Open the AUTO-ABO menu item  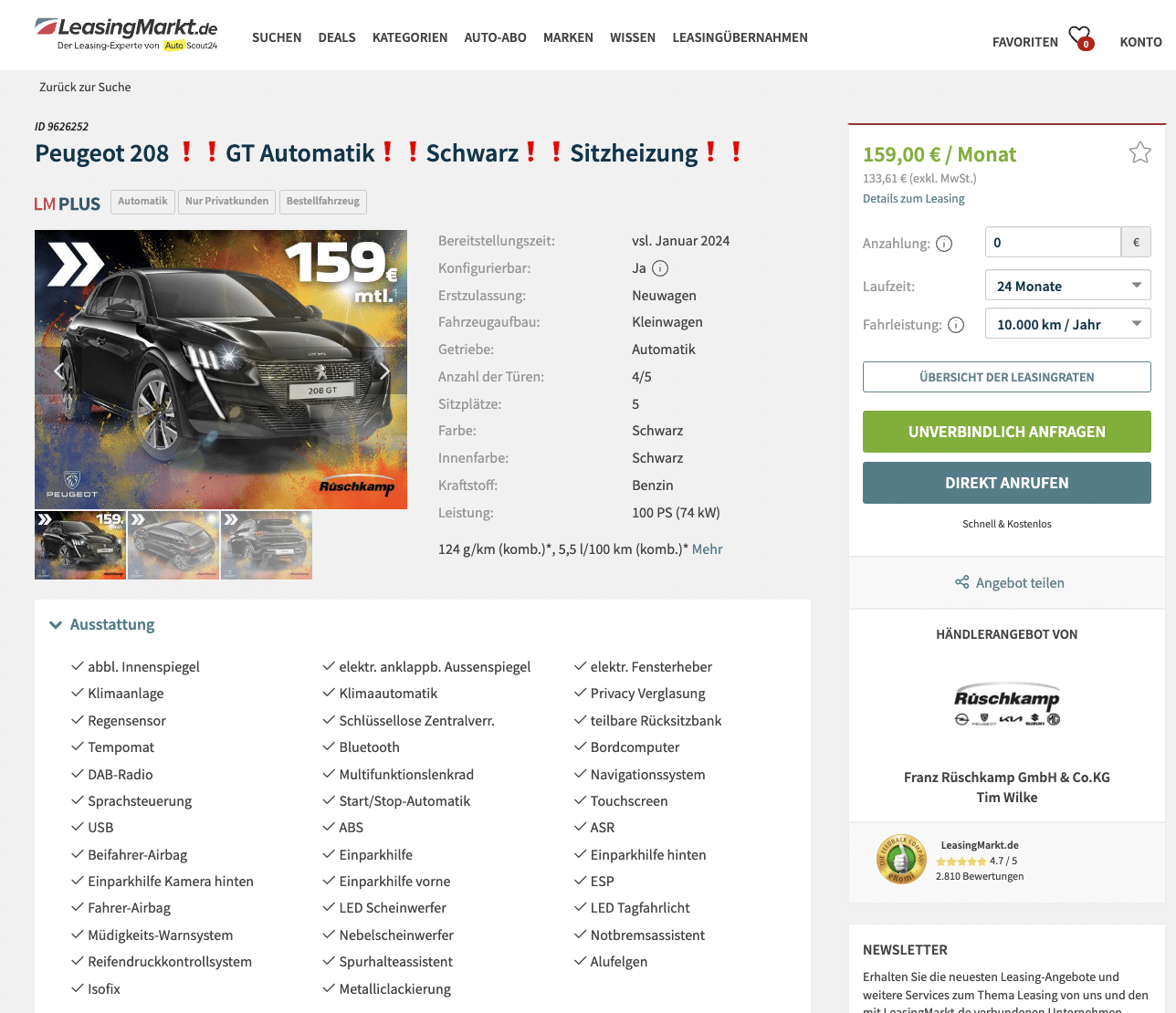tap(495, 37)
